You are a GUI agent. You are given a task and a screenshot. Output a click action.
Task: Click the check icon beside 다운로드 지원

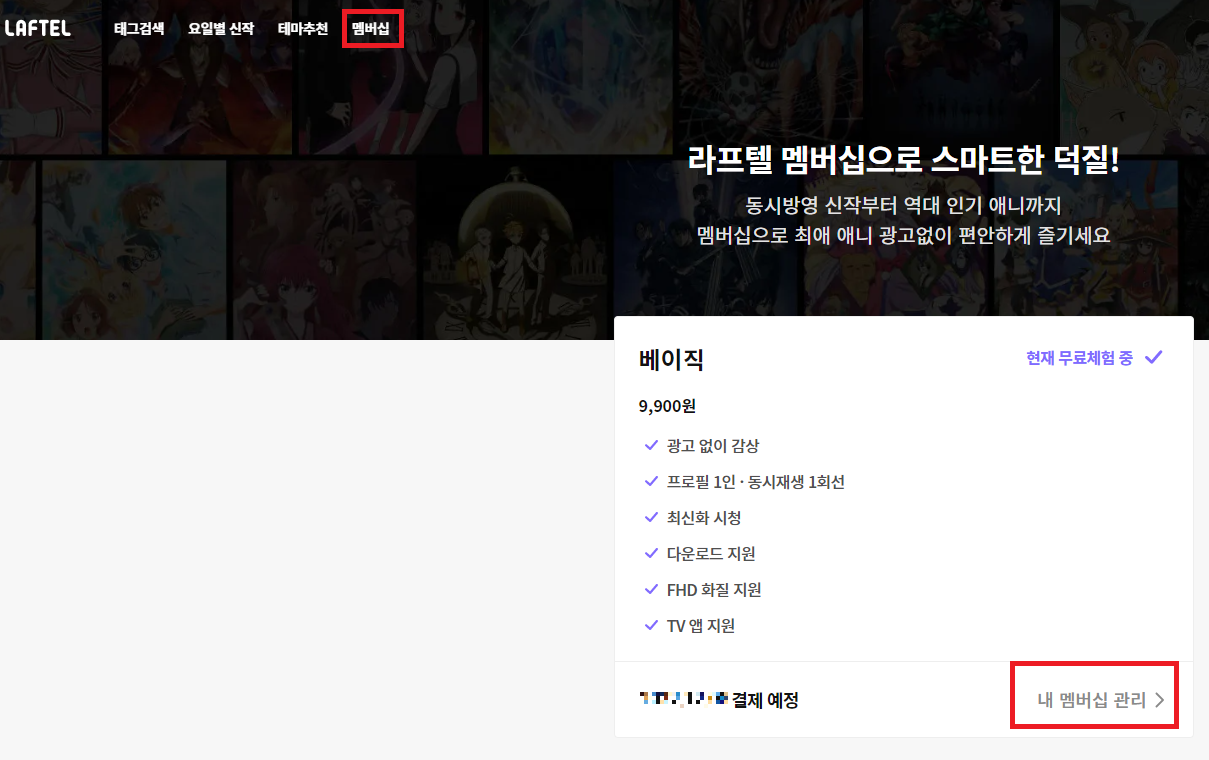651,554
